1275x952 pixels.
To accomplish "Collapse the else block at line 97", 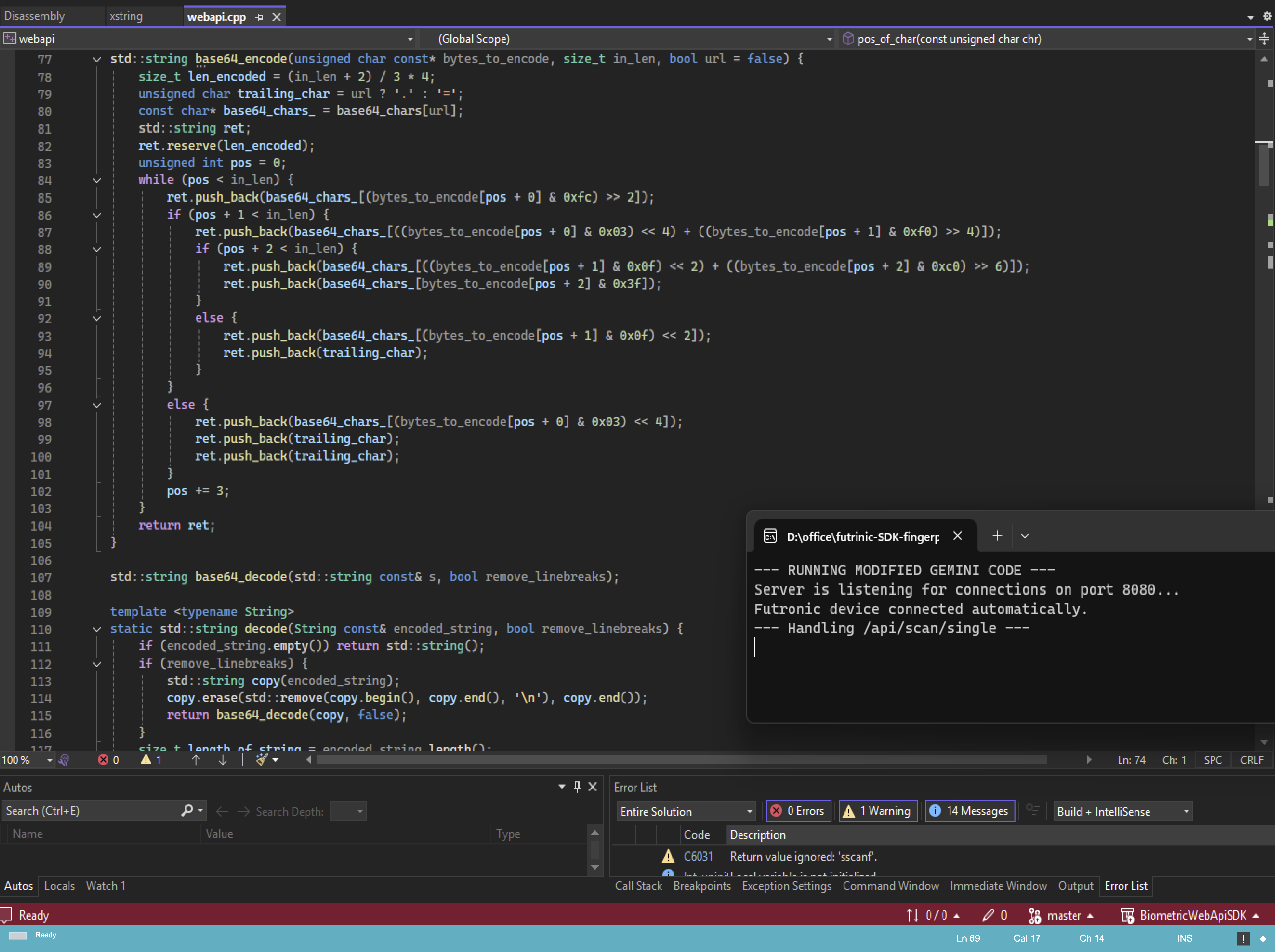I will [x=97, y=405].
